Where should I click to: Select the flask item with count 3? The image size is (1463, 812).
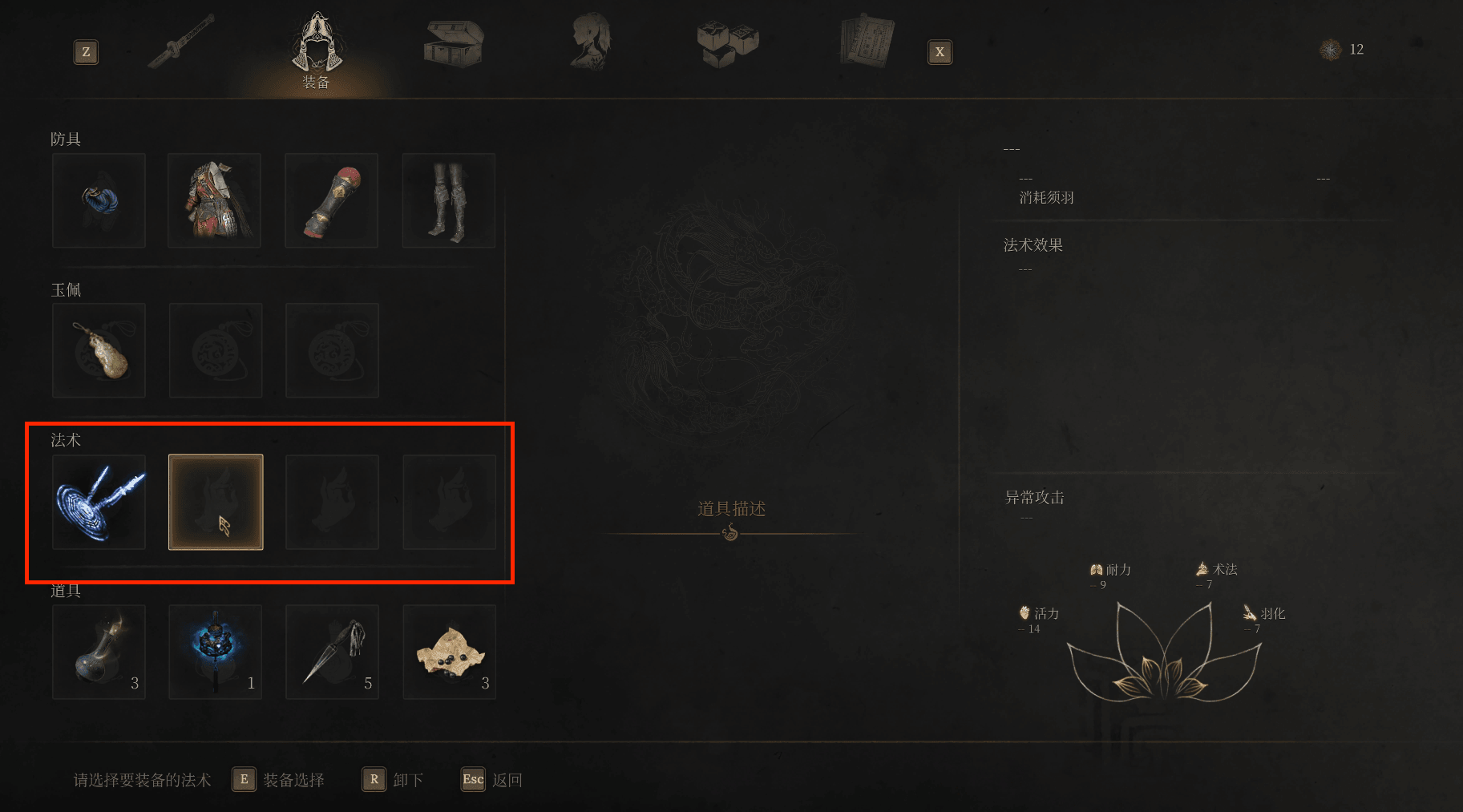[x=99, y=652]
